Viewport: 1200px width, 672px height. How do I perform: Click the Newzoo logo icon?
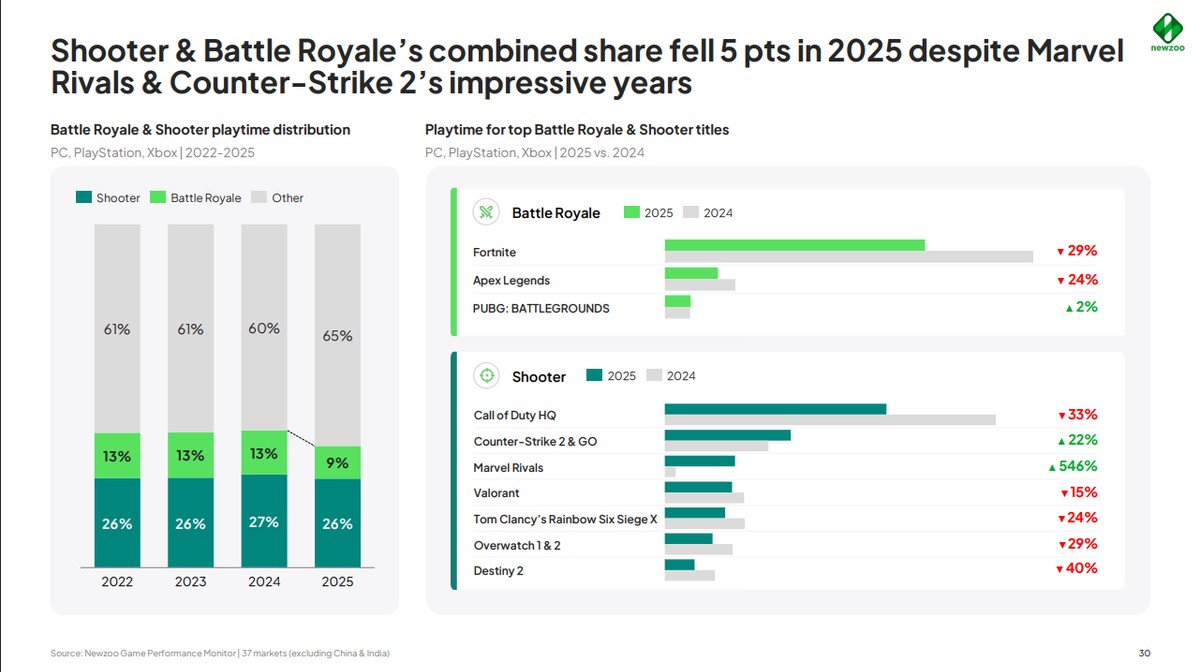point(1168,28)
